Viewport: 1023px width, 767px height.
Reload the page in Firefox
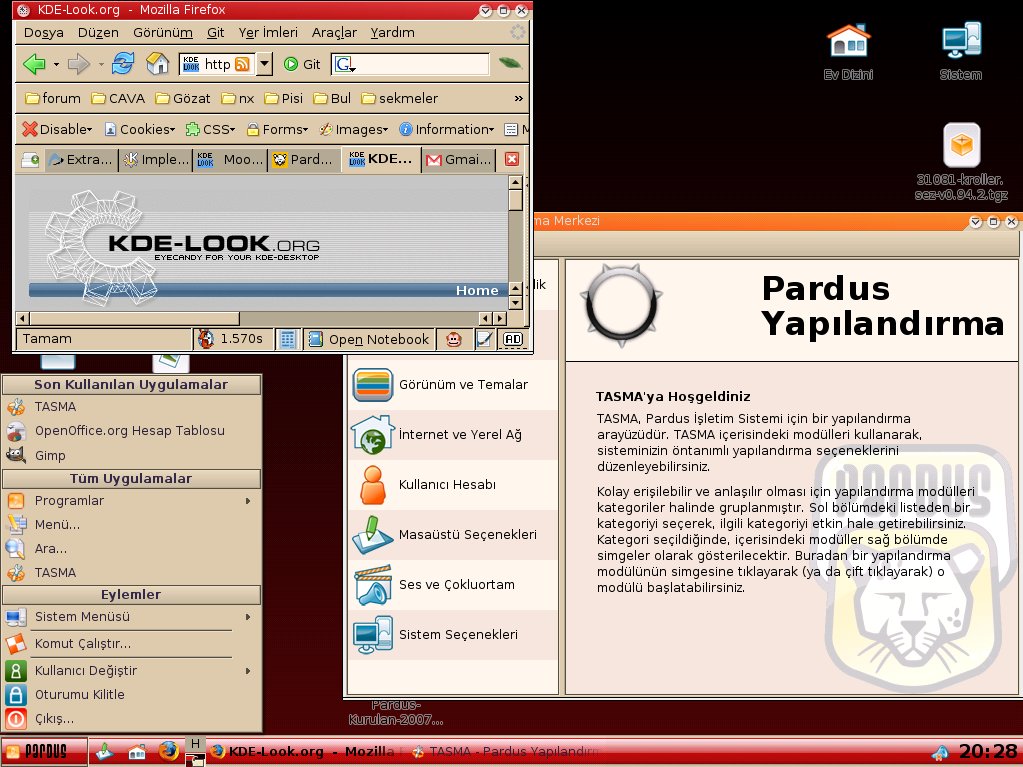[x=123, y=63]
